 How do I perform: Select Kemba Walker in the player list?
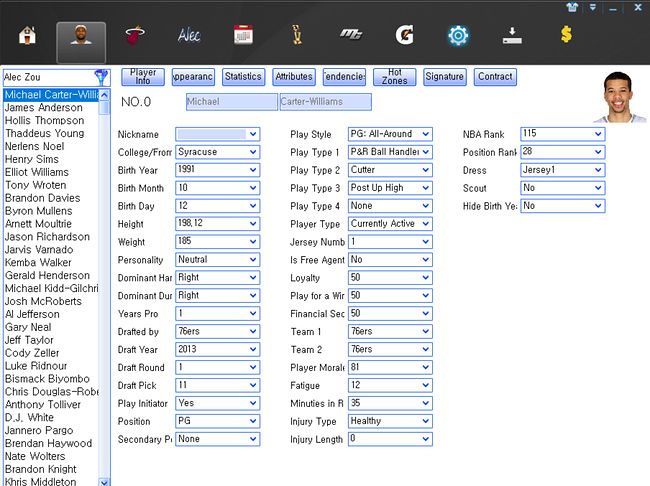click(x=39, y=263)
